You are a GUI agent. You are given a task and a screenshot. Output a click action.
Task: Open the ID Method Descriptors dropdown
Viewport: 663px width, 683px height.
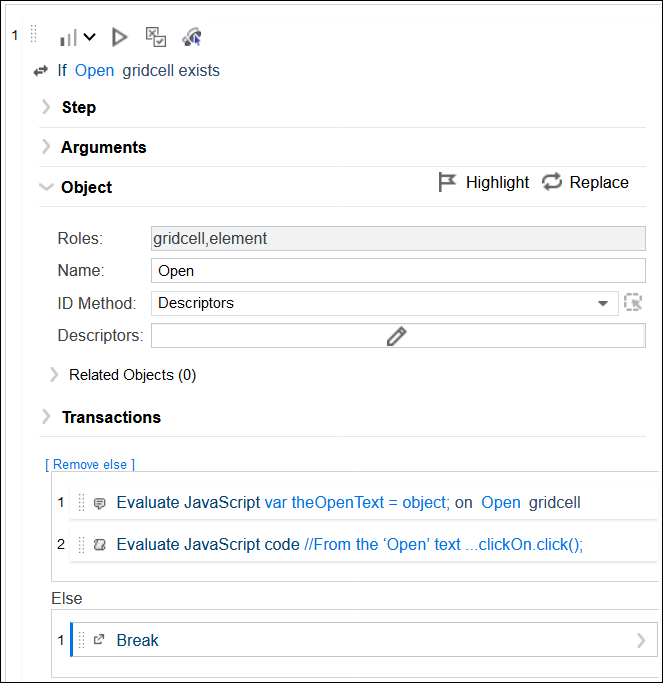602,303
